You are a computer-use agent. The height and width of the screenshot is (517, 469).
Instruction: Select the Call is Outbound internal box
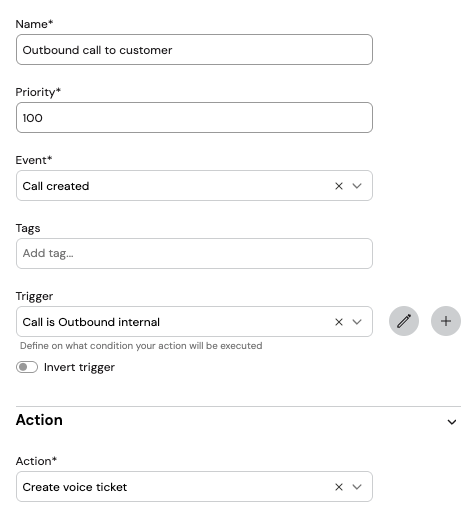pos(194,322)
